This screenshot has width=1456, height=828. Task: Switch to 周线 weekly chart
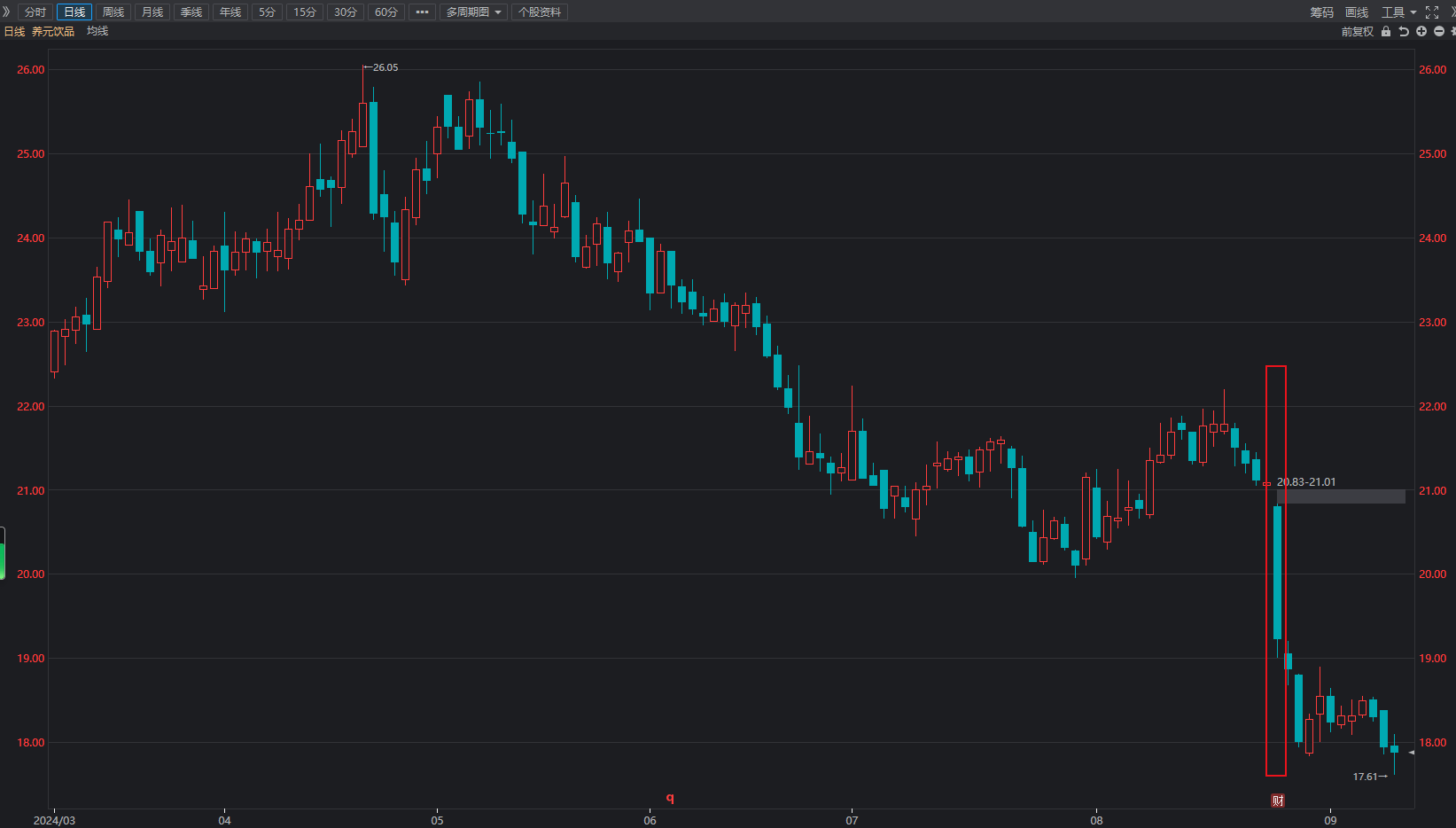pos(113,12)
